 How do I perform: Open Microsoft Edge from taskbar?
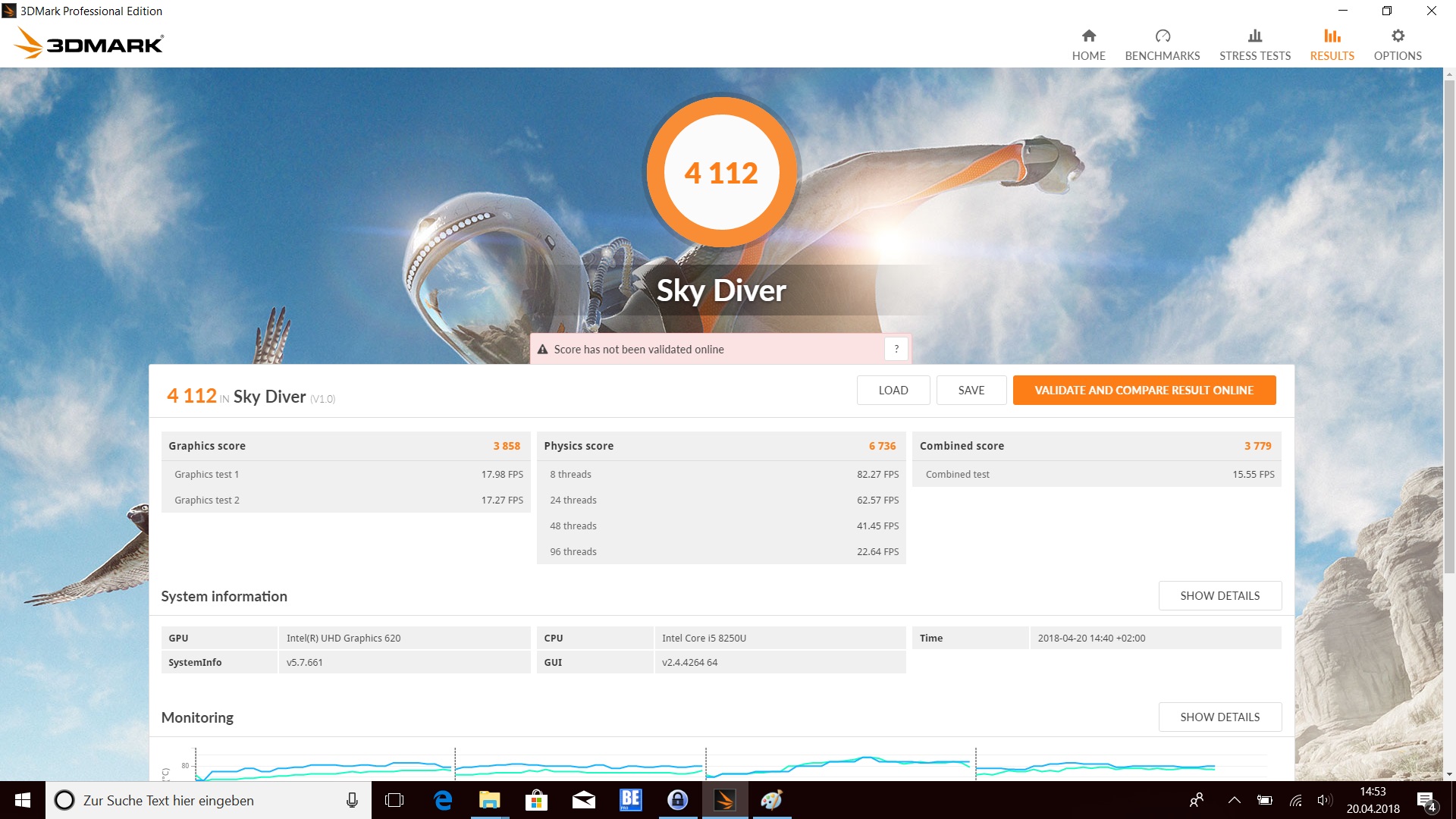[443, 800]
